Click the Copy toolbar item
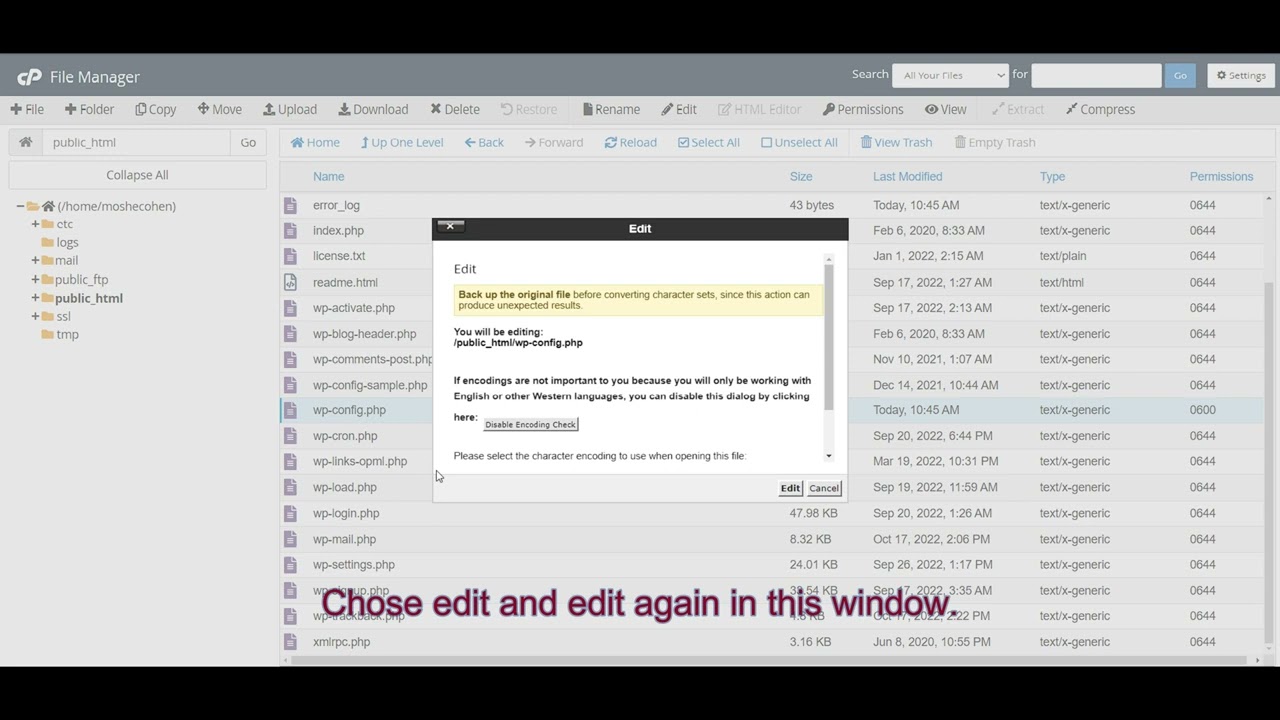 click(x=155, y=109)
